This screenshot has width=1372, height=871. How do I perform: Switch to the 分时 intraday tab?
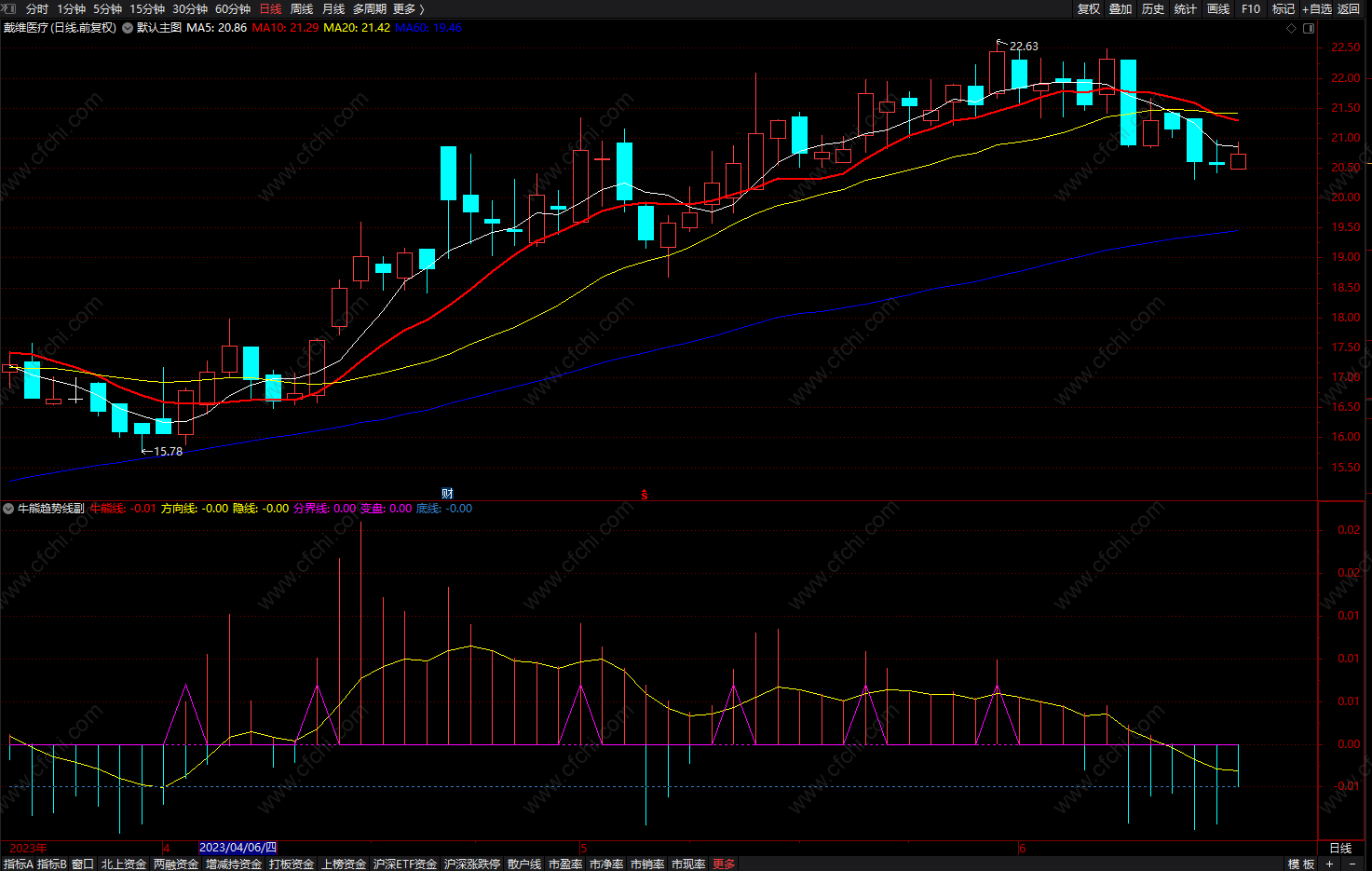(37, 8)
